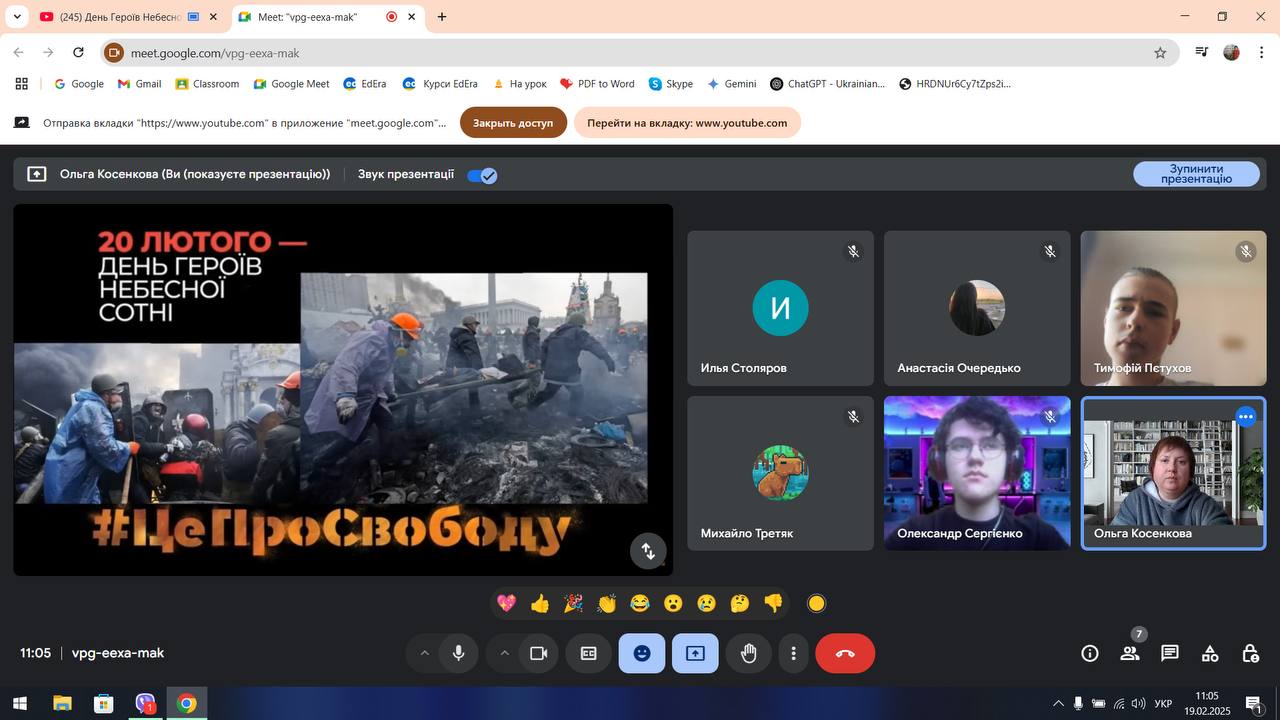Screen dimensions: 1280x720
Task: Toggle the presentation audio switch
Action: click(482, 175)
